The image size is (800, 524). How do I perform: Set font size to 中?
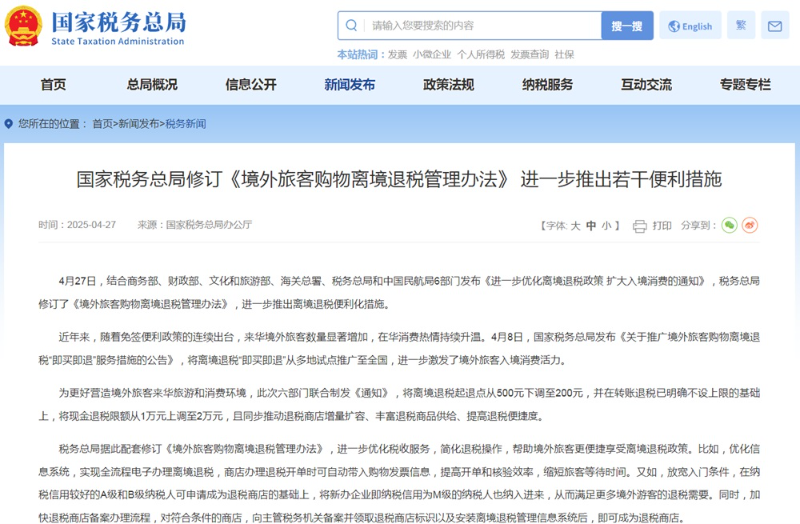pos(591,226)
